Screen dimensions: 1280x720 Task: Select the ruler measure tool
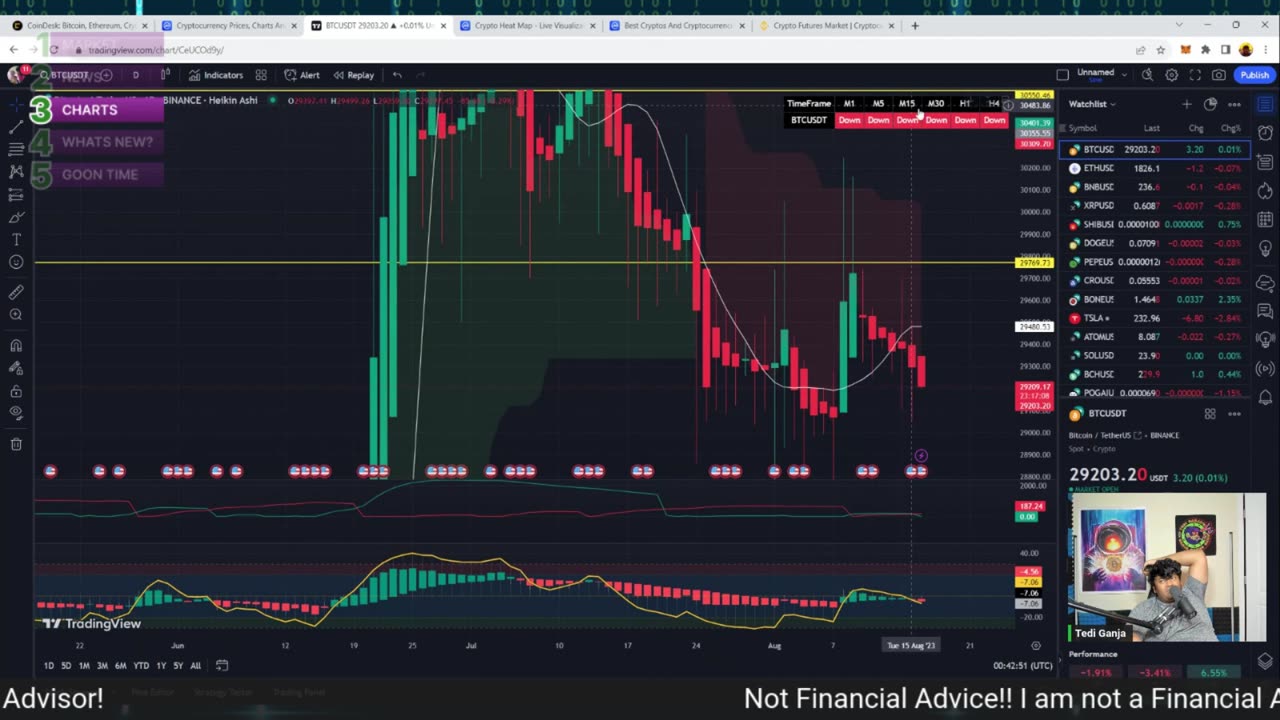coord(16,292)
